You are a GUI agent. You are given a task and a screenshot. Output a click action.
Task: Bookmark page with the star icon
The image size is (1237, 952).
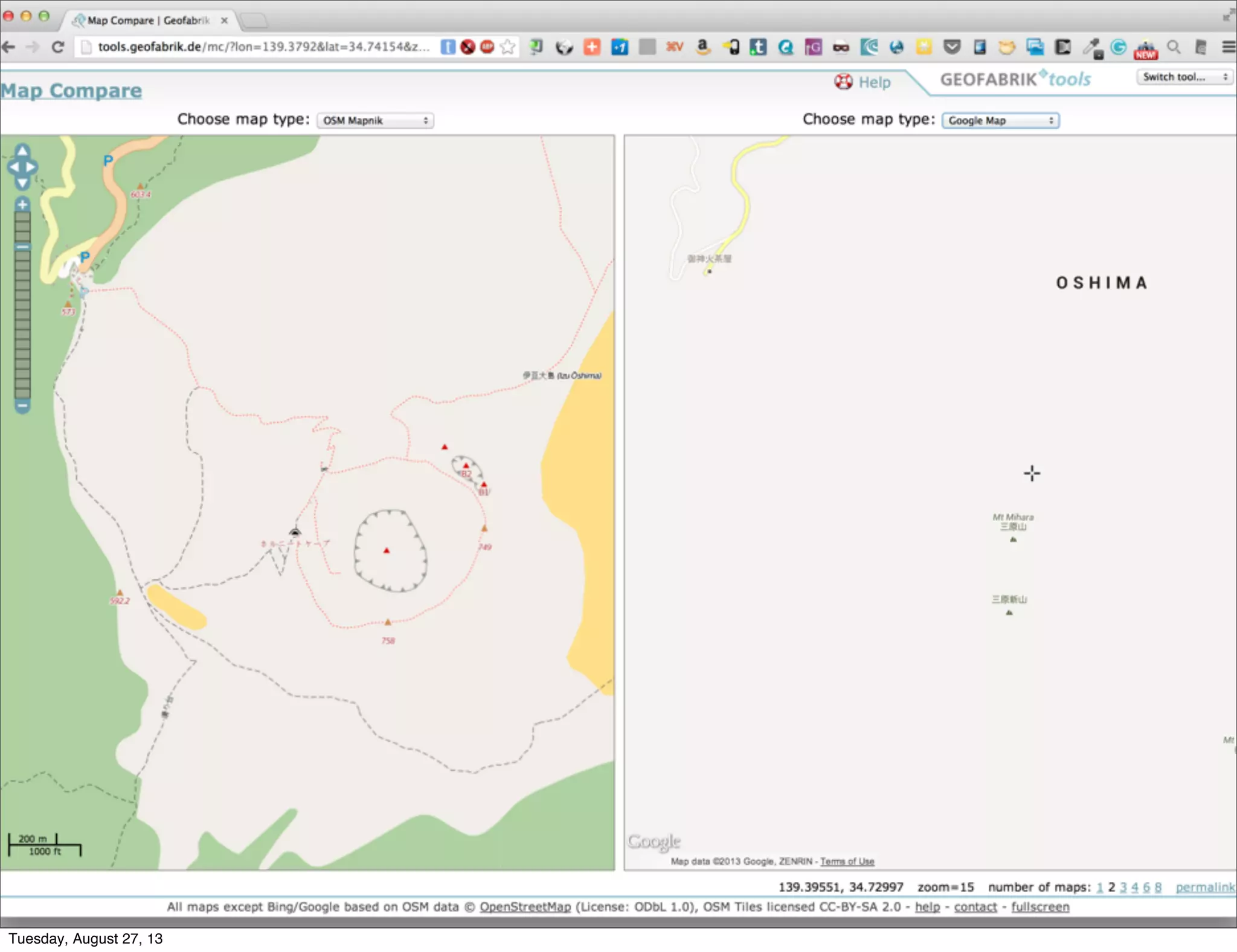pos(508,47)
